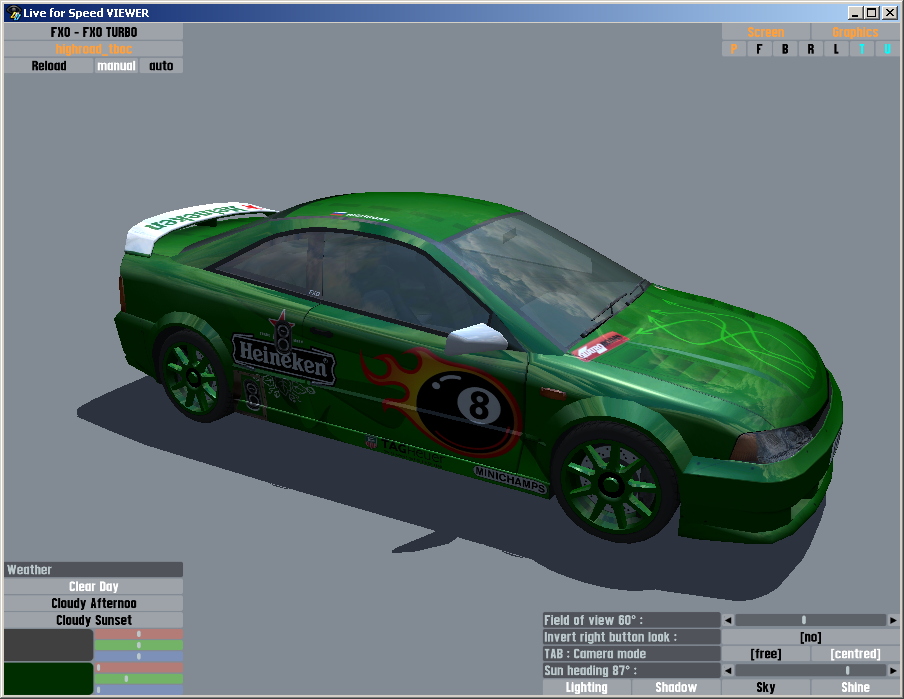Adjust blue slider of dark green color

(x=139, y=689)
